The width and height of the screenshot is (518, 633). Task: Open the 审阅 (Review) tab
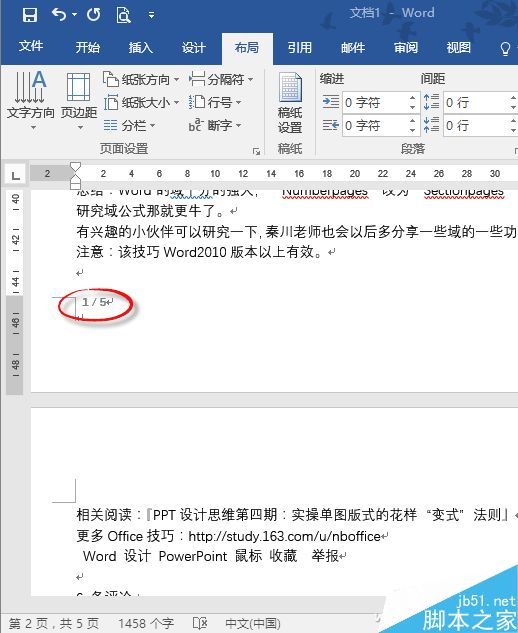tap(406, 48)
